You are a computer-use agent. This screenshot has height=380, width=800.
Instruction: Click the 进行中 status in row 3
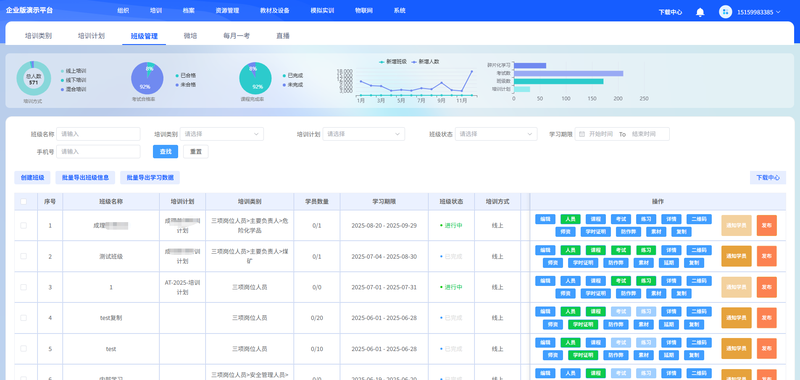coord(452,287)
